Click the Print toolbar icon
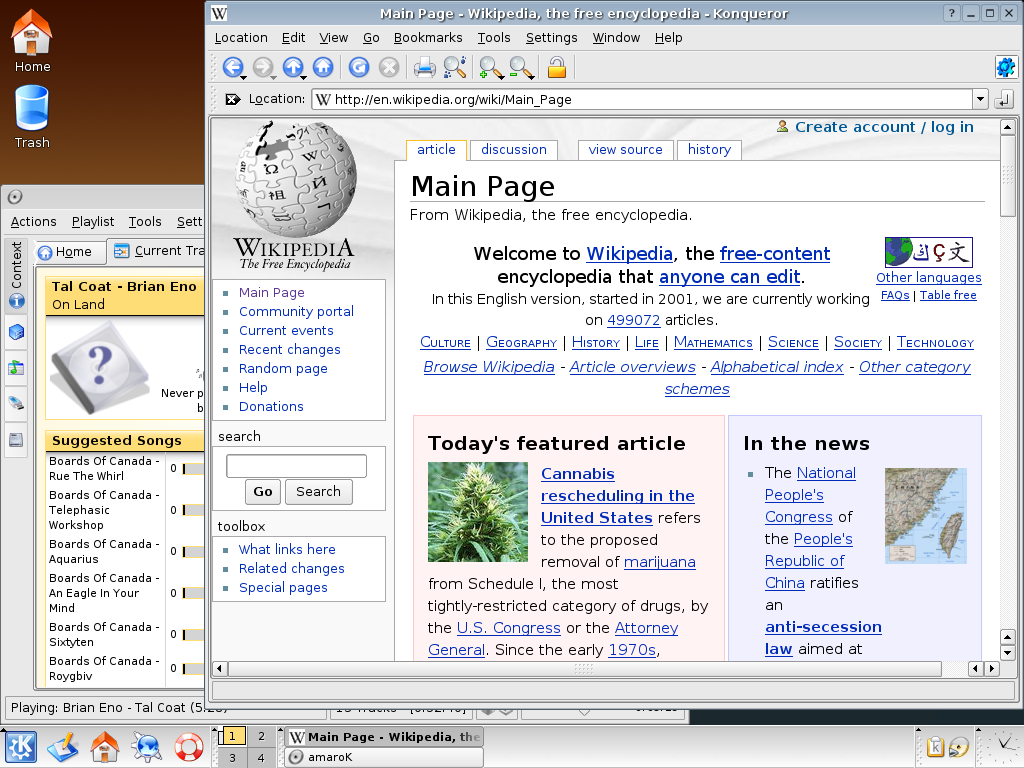This screenshot has width=1024, height=768. point(425,68)
